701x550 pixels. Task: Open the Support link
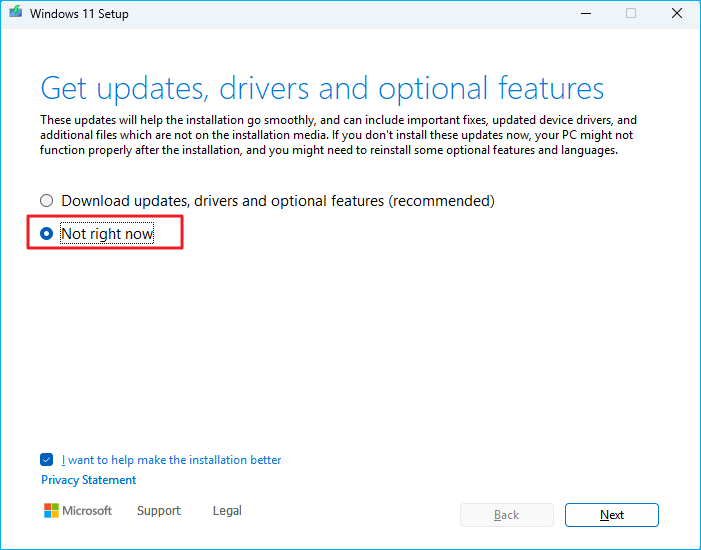[159, 511]
